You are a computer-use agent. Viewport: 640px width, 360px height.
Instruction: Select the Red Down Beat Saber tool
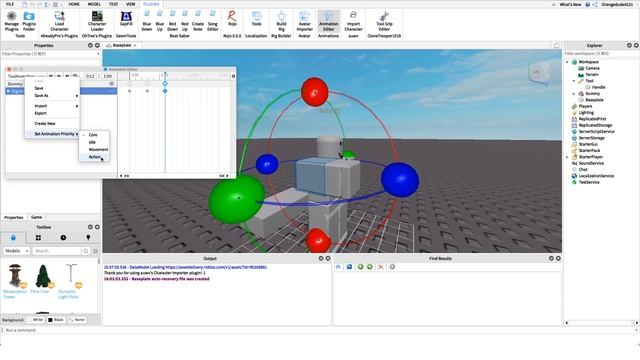point(172,21)
